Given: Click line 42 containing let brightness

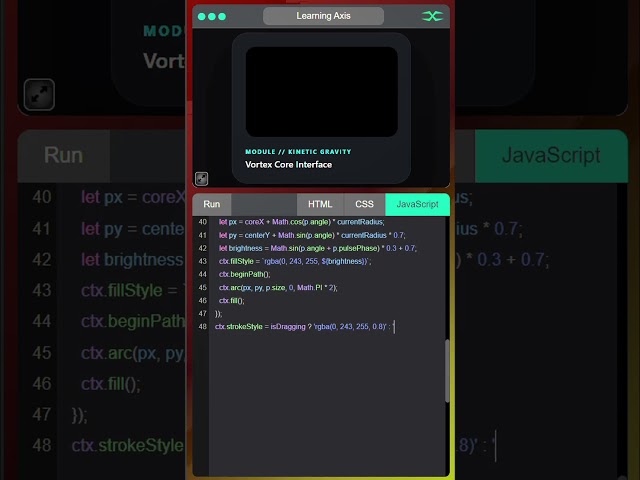Looking at the screenshot, I should pyautogui.click(x=318, y=248).
